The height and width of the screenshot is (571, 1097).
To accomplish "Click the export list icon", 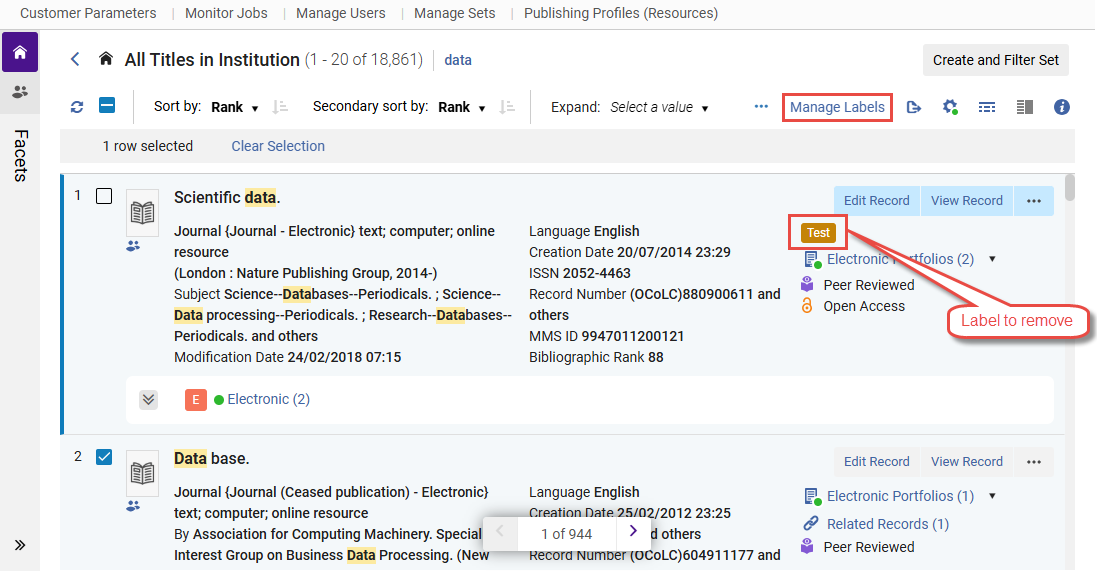I will pyautogui.click(x=913, y=107).
